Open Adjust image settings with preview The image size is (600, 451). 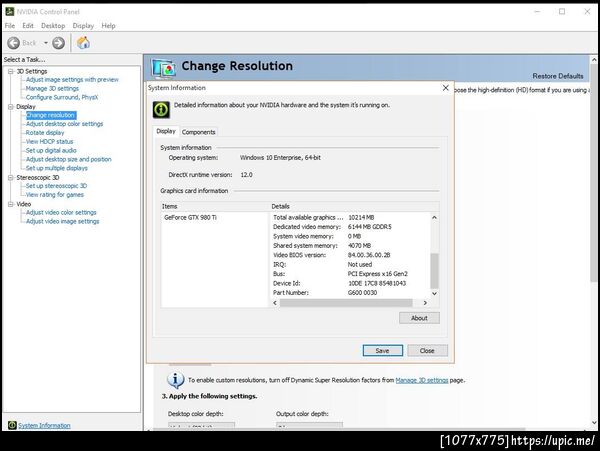(72, 80)
